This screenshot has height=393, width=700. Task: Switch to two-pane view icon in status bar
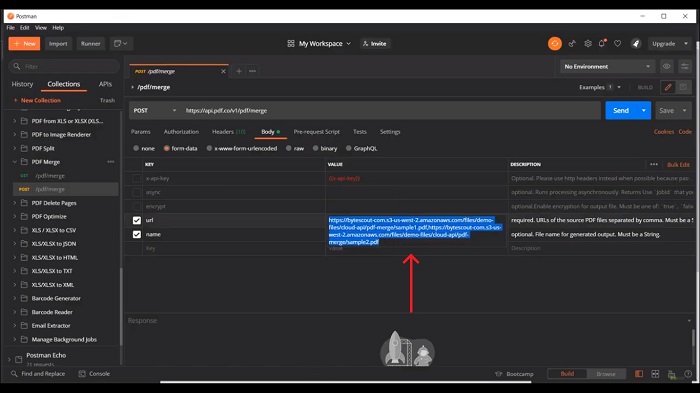[x=655, y=374]
